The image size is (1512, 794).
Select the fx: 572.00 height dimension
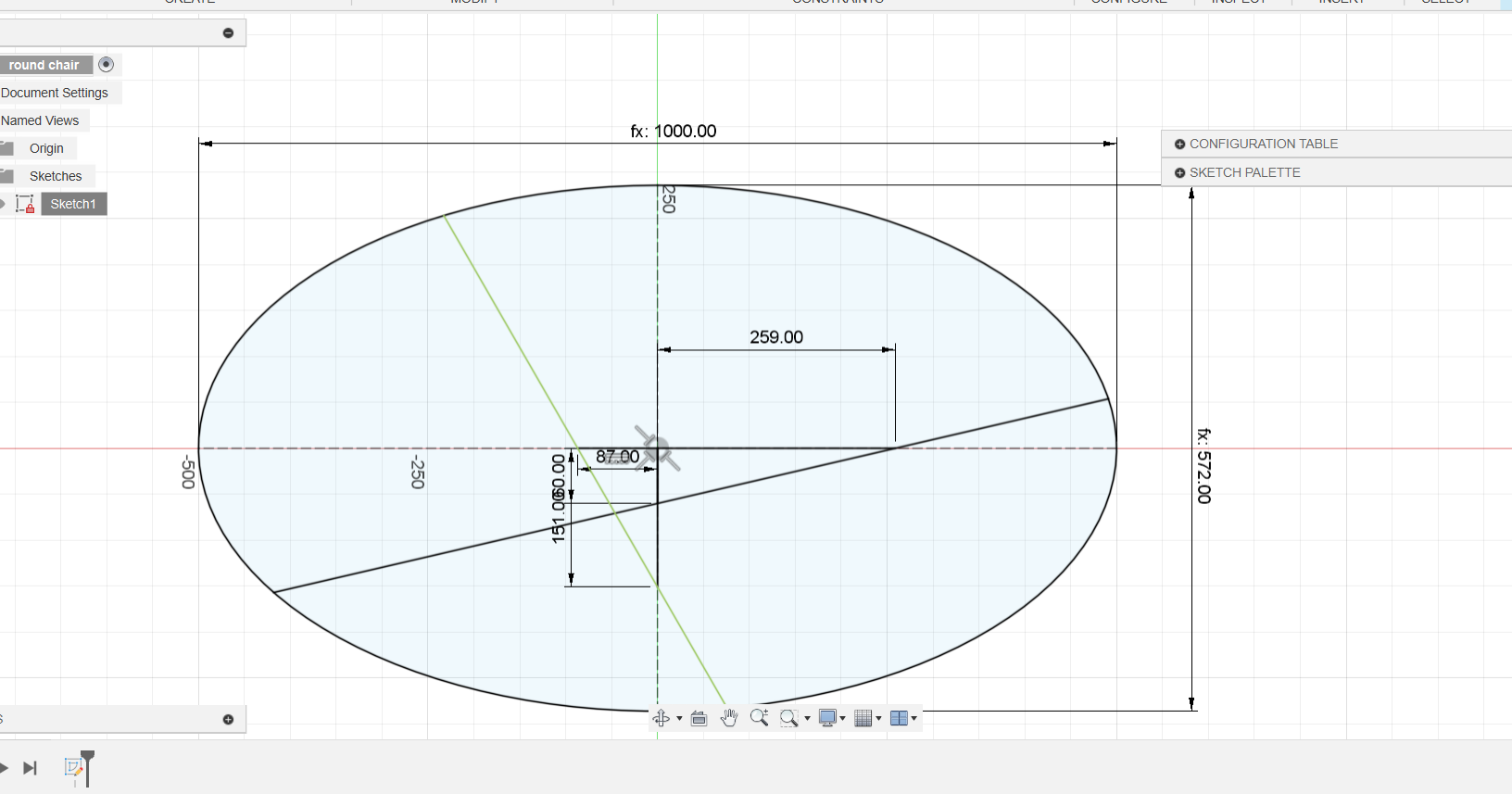pyautogui.click(x=1203, y=466)
